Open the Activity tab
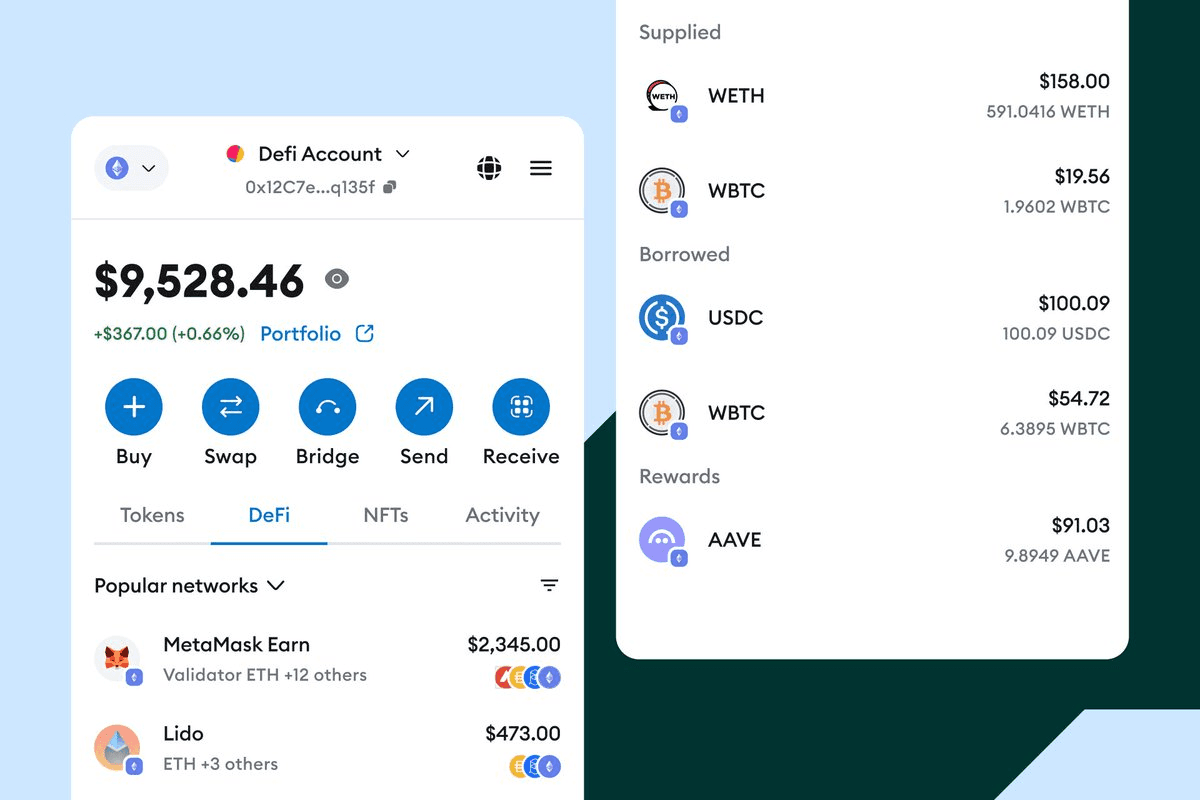The width and height of the screenshot is (1200, 800). (x=502, y=515)
